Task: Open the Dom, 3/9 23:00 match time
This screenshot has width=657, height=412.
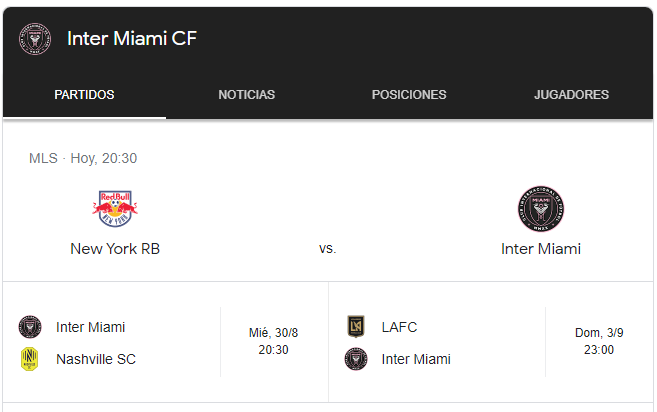Action: 598,341
